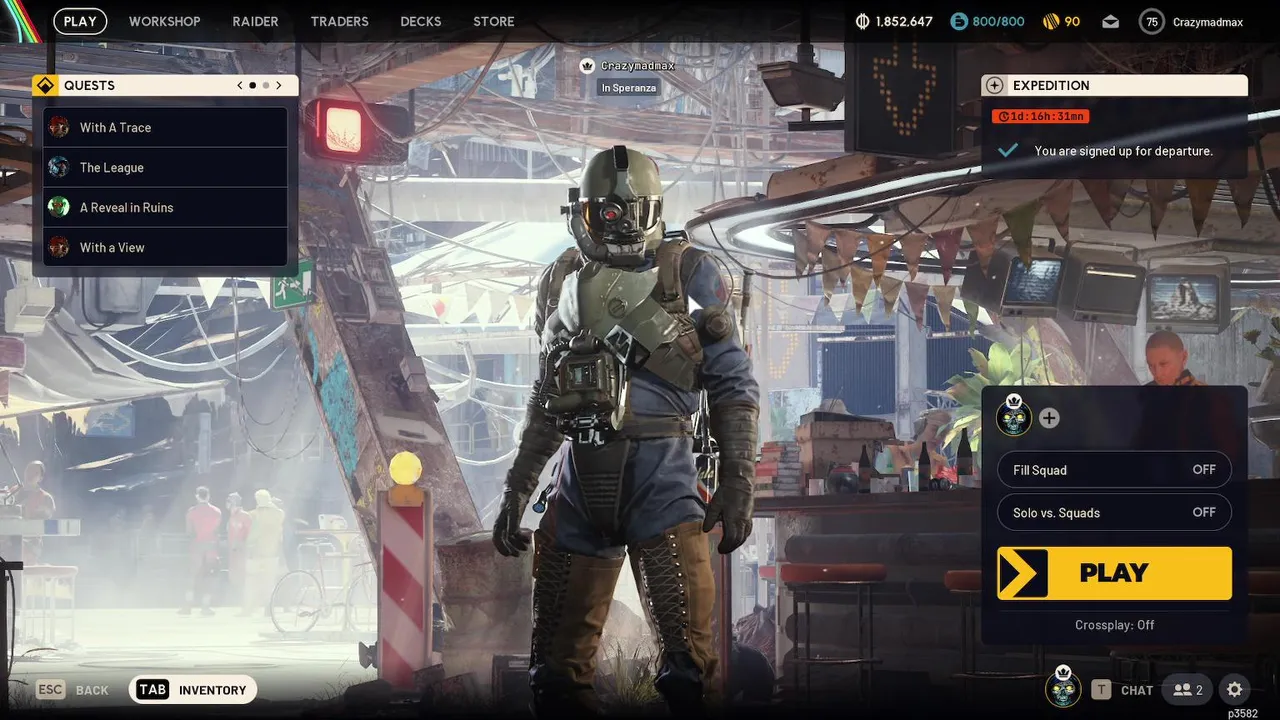Screen dimensions: 1280x720
Task: Open the Play tab
Action: 80,21
